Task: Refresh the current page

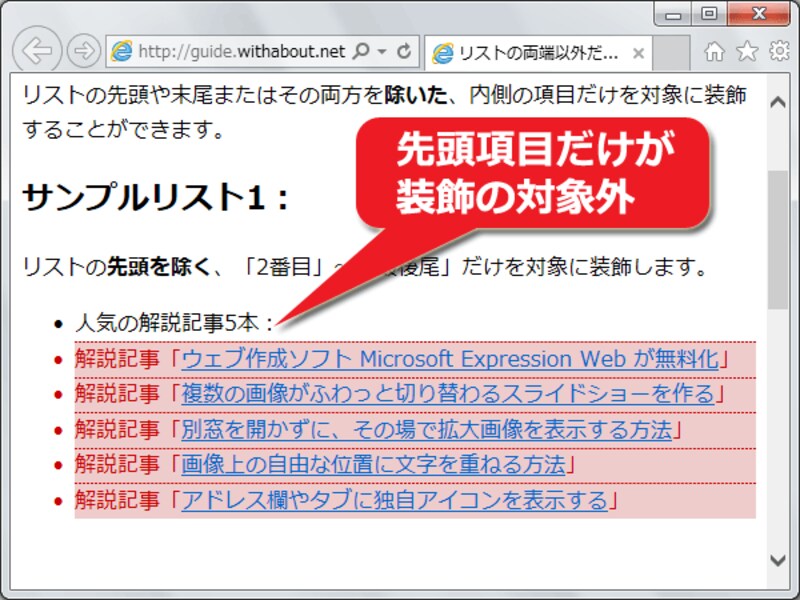Action: pos(405,51)
